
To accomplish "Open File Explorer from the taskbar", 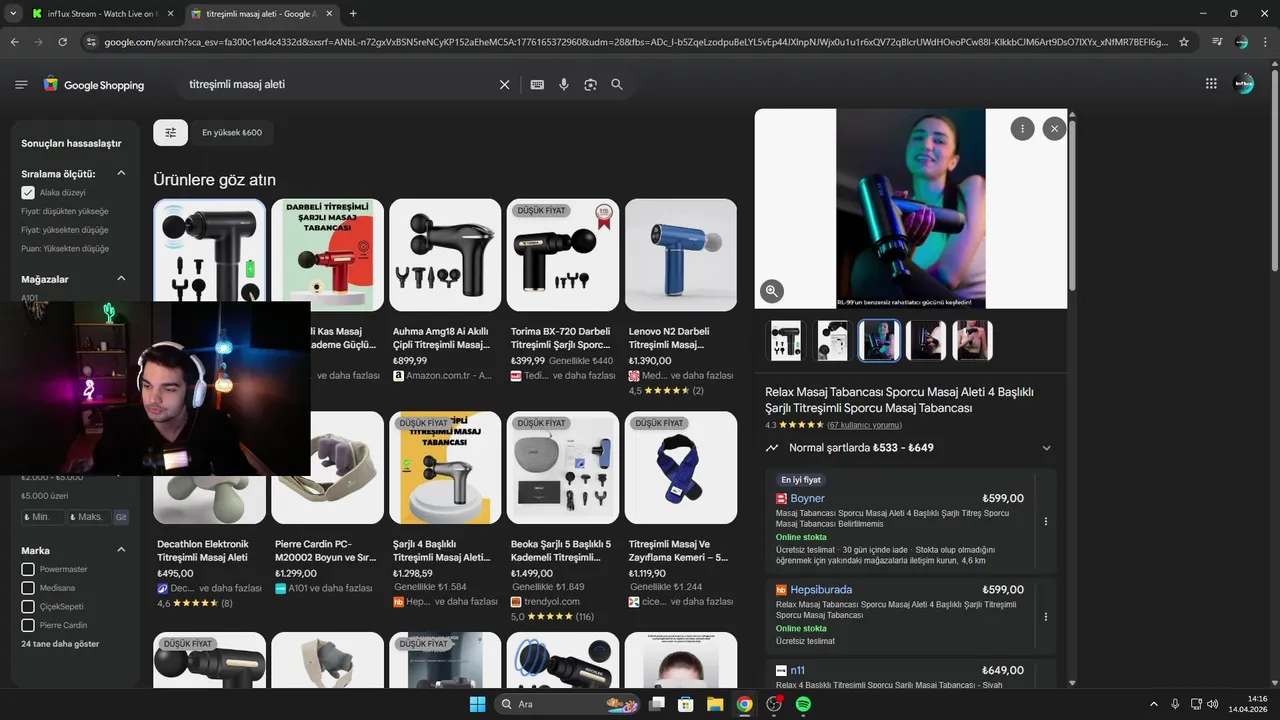I will click(x=715, y=704).
